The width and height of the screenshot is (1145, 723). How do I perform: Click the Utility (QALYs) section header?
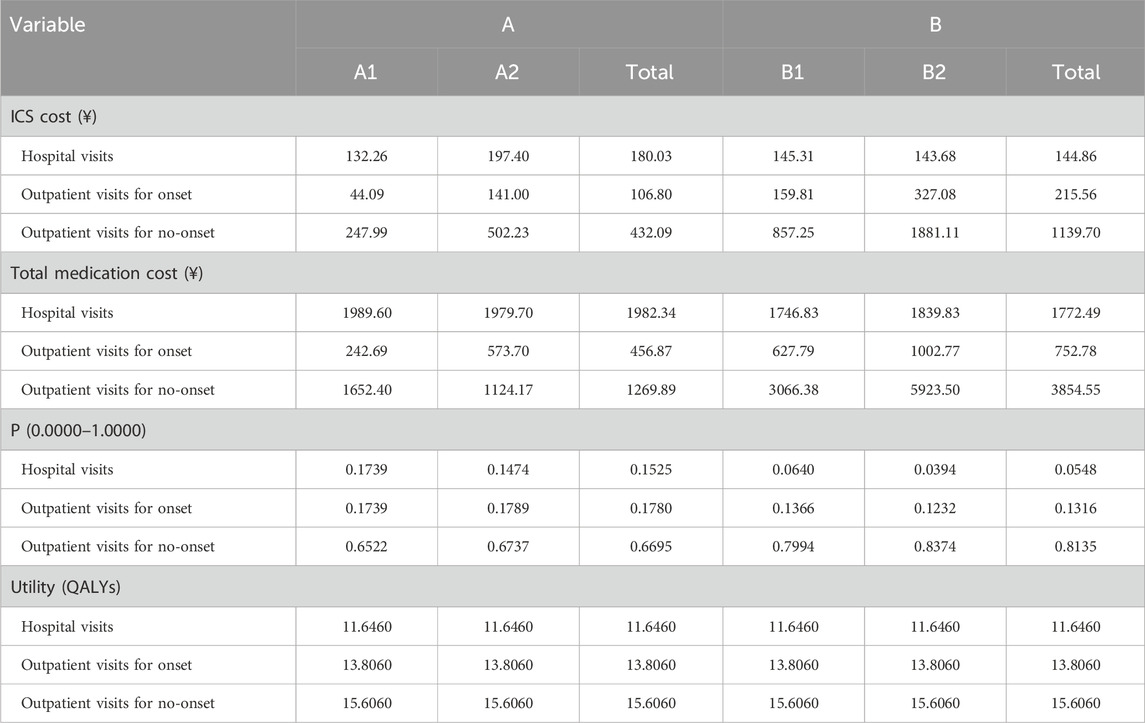click(79, 587)
